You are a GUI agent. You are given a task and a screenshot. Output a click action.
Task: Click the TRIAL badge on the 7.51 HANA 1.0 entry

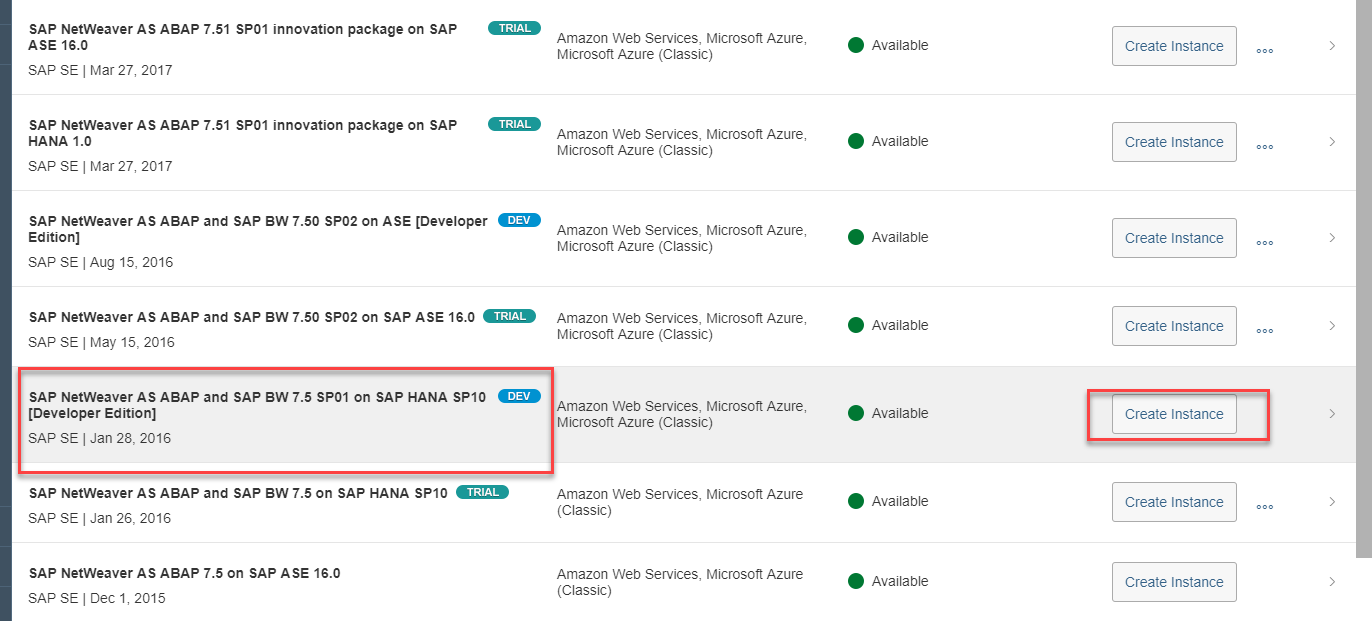[514, 124]
